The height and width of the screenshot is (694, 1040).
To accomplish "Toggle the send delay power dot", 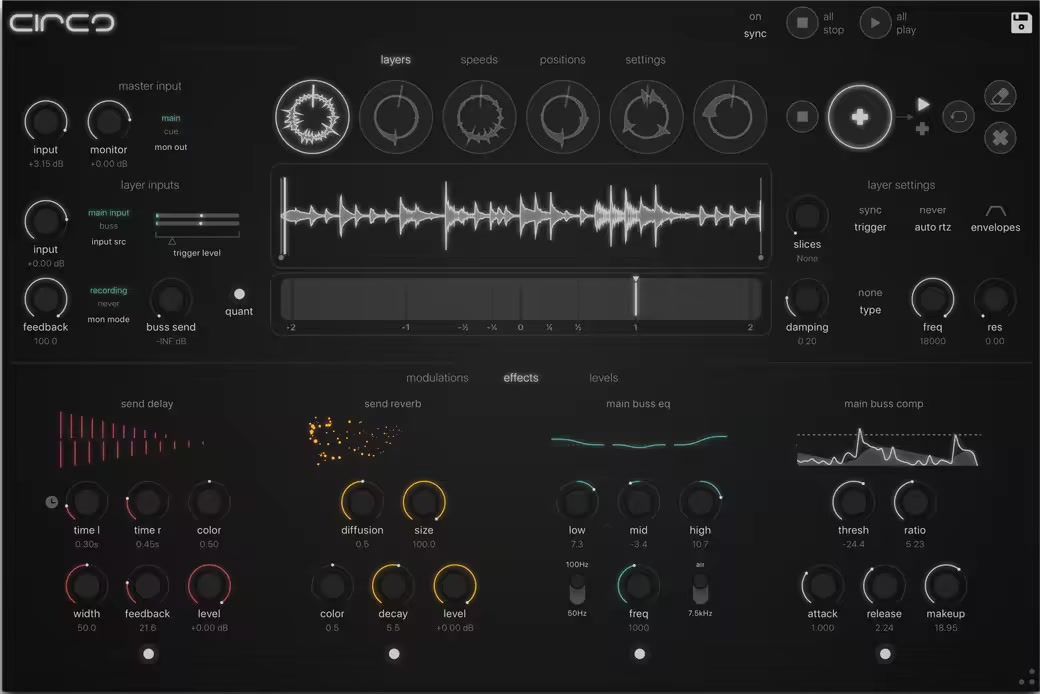I will [149, 654].
